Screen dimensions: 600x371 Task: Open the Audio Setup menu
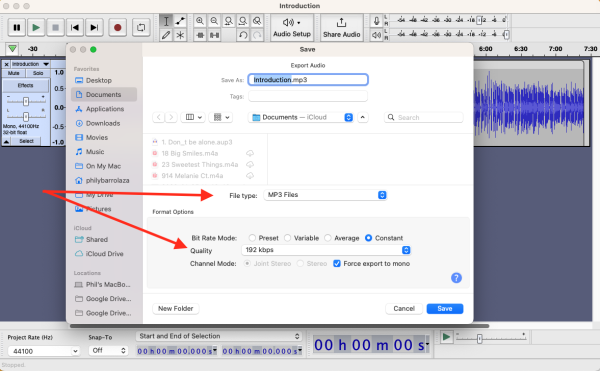[x=292, y=28]
